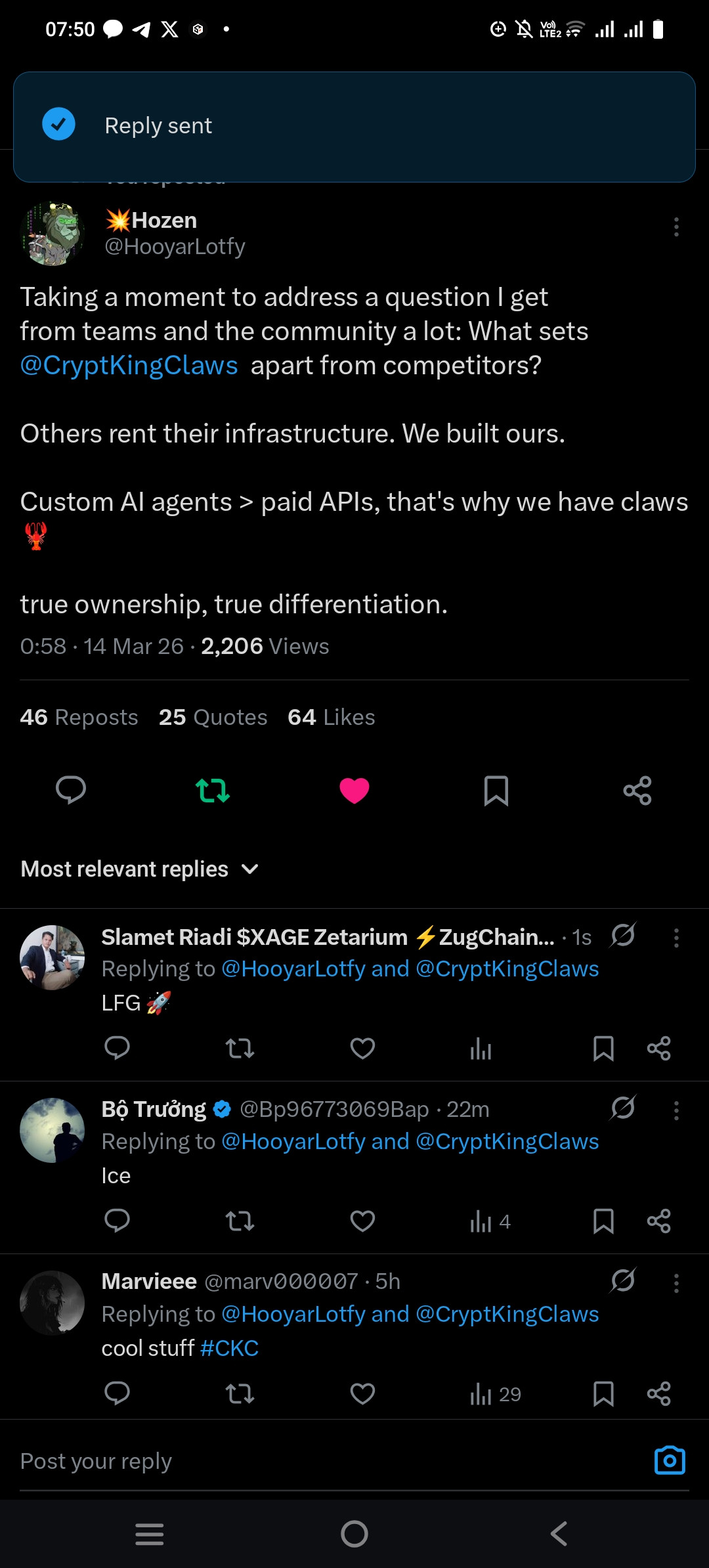The width and height of the screenshot is (709, 1568).
Task: Share Marvieee's reply
Action: [658, 1393]
